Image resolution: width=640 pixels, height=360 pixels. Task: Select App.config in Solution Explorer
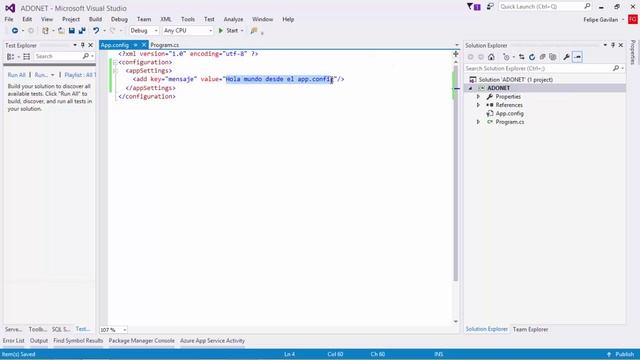click(509, 113)
